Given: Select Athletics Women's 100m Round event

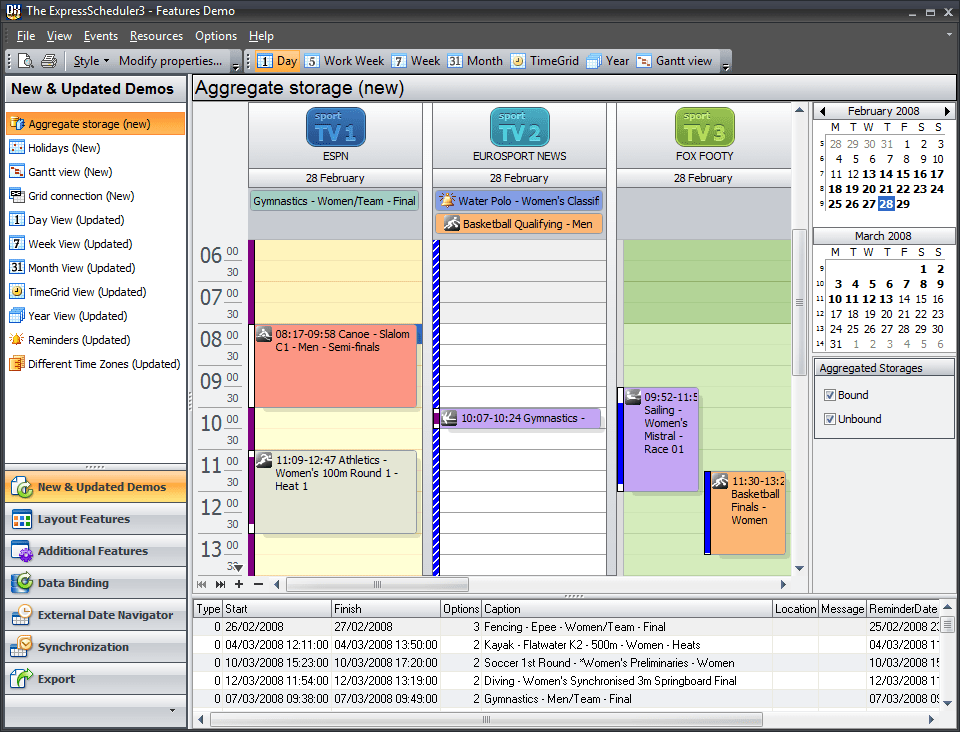Looking at the screenshot, I should [x=336, y=492].
